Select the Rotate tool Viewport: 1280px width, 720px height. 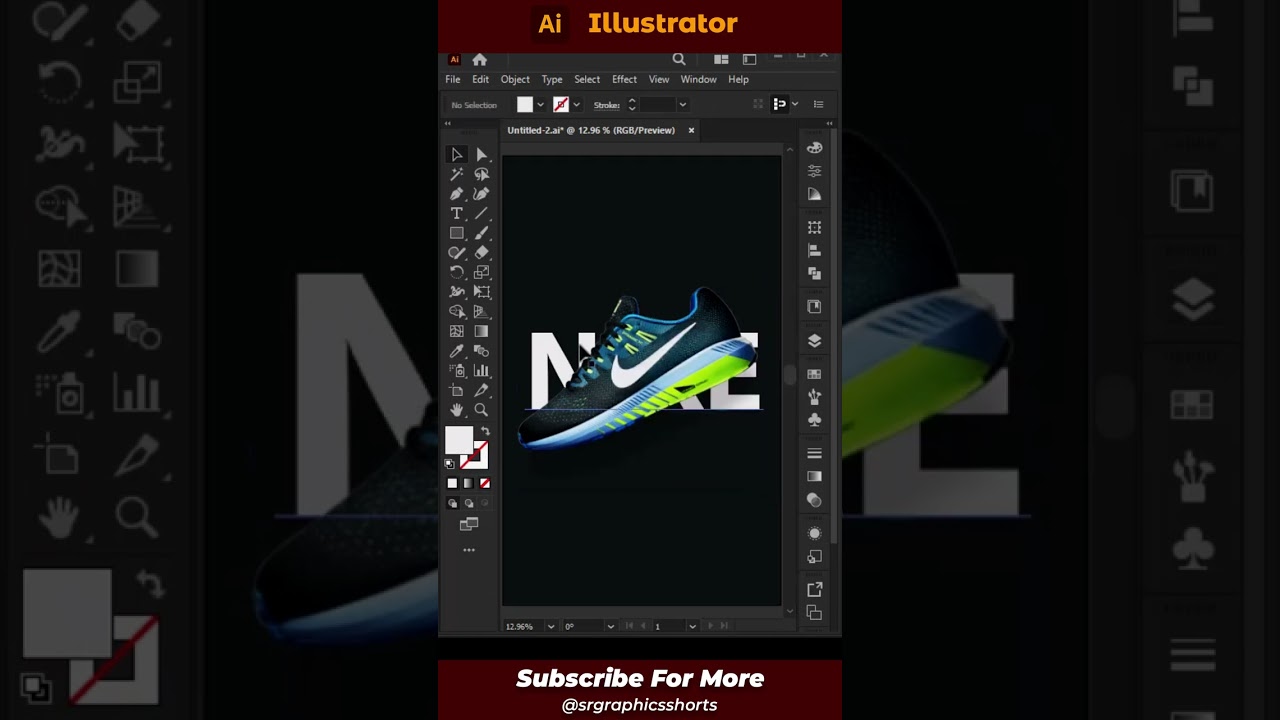[457, 272]
